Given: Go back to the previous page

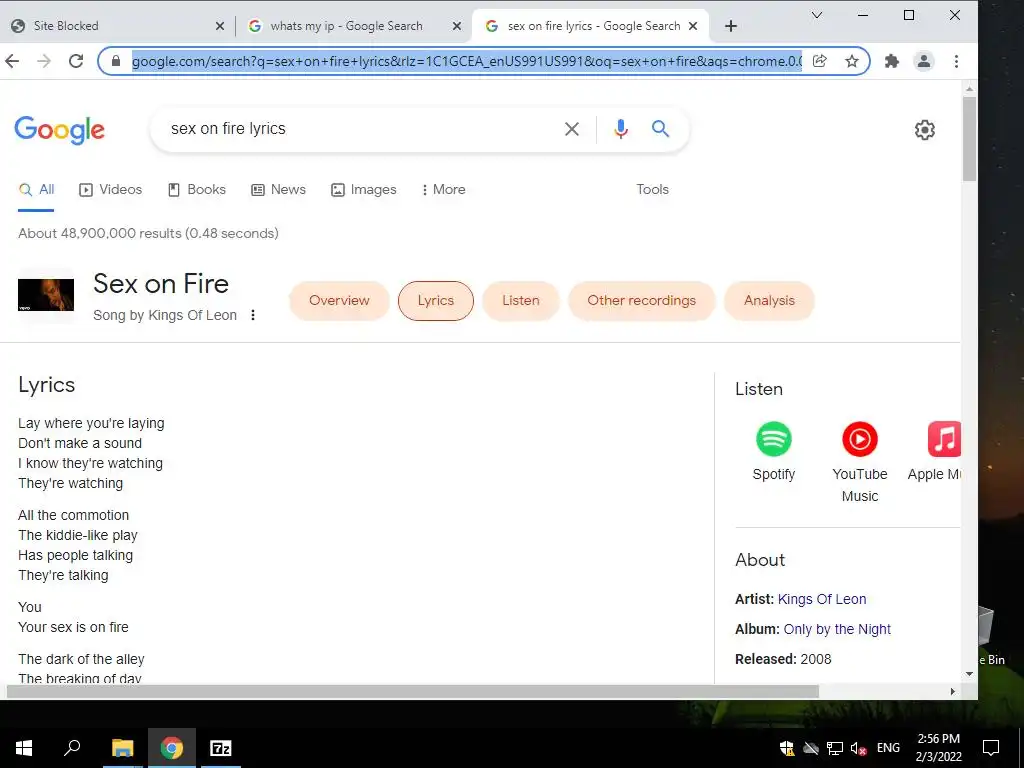Looking at the screenshot, I should pyautogui.click(x=12, y=61).
